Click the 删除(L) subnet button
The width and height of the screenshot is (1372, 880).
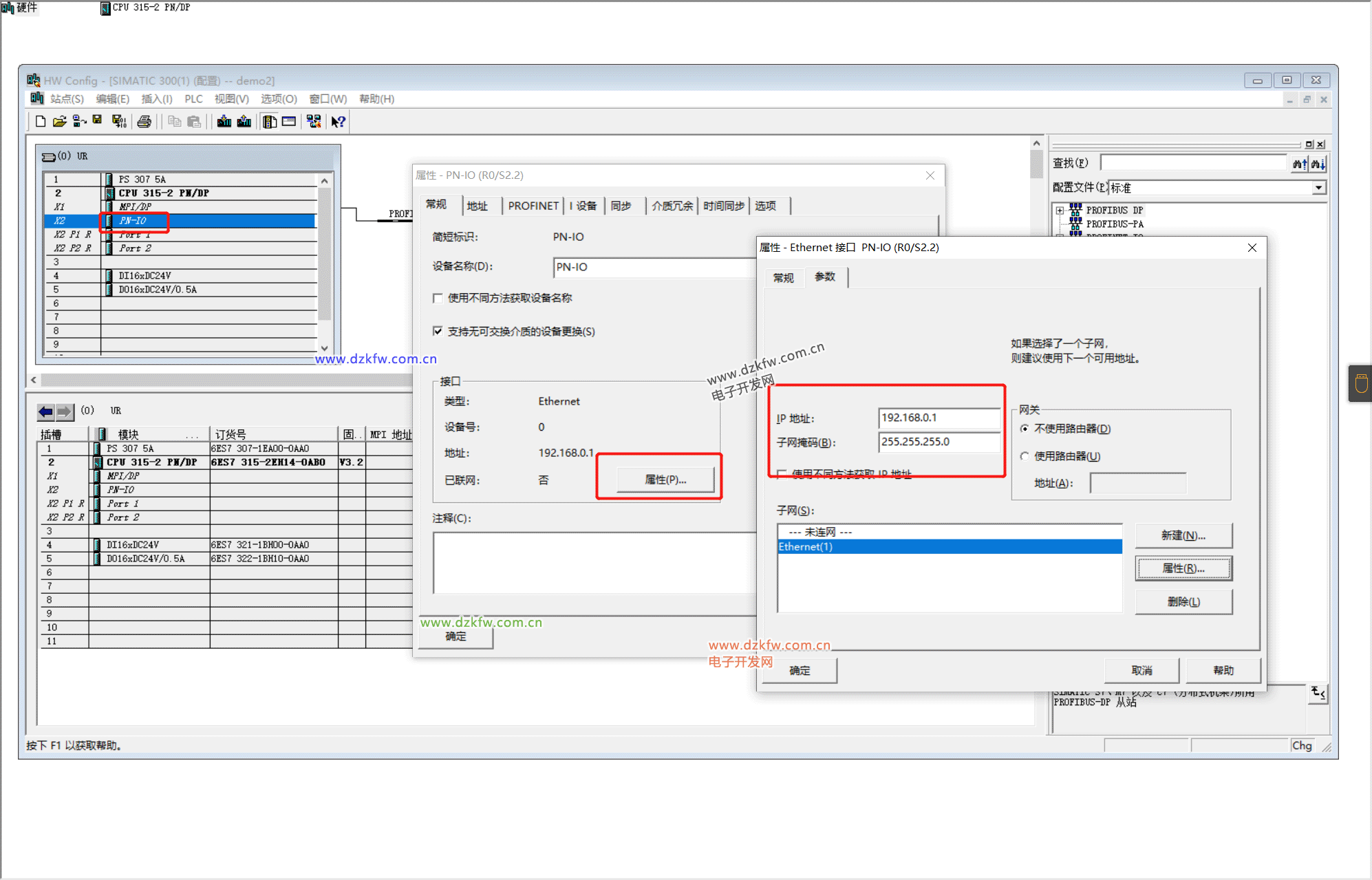point(1183,601)
